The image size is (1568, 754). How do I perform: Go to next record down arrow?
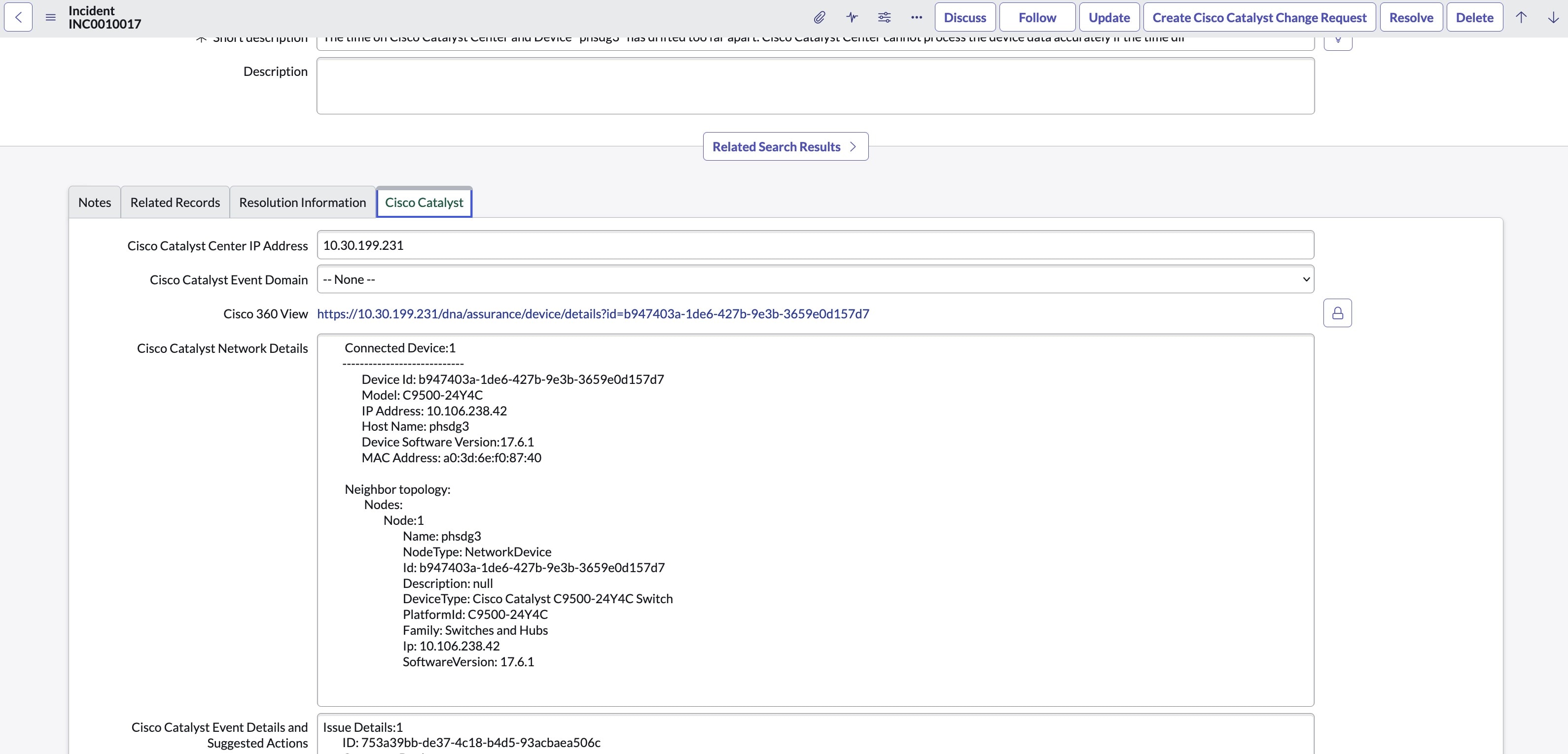click(1553, 17)
